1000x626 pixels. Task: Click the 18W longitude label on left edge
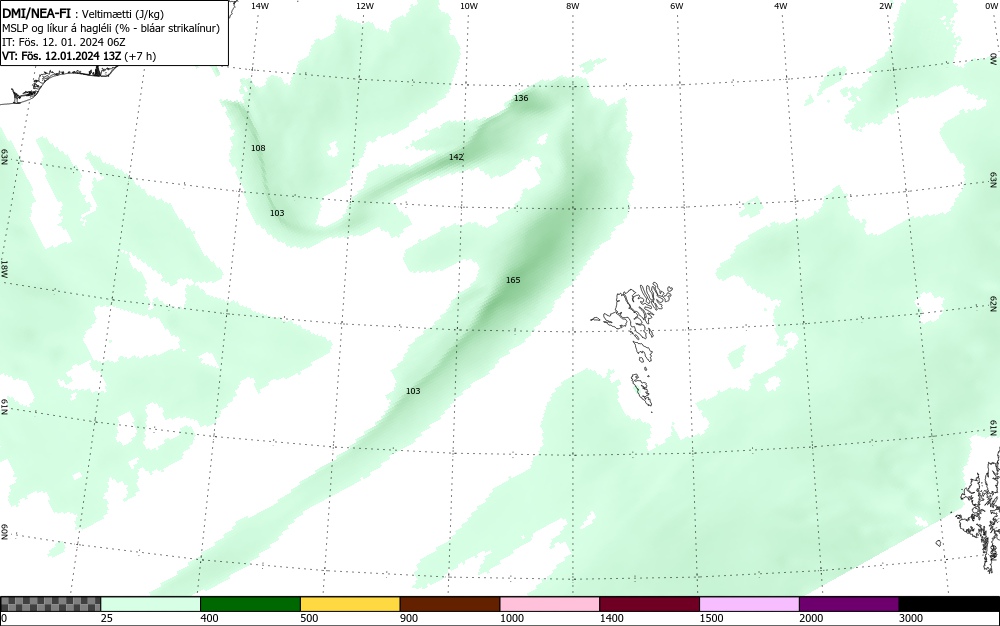[4, 268]
